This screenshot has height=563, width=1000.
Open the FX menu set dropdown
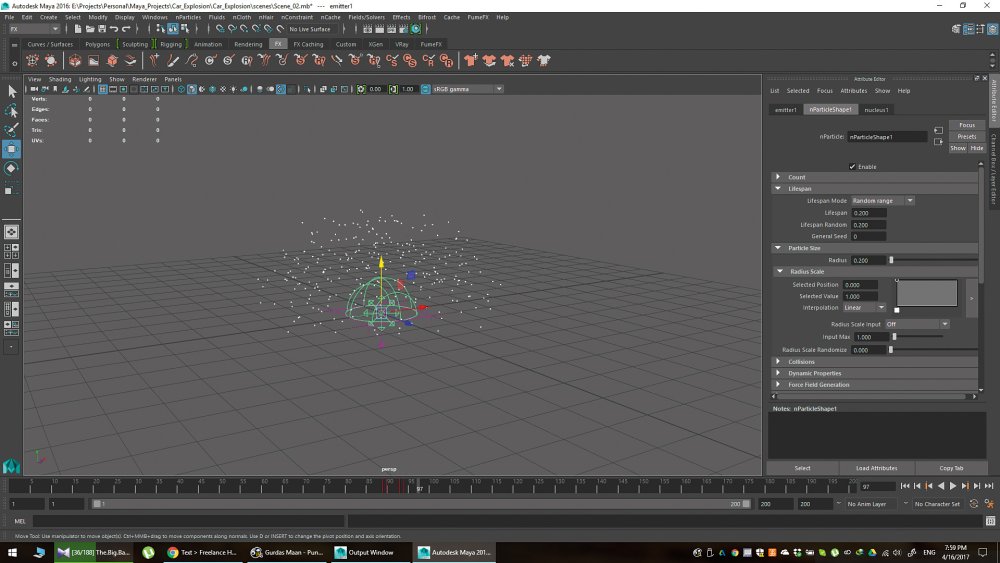click(34, 29)
